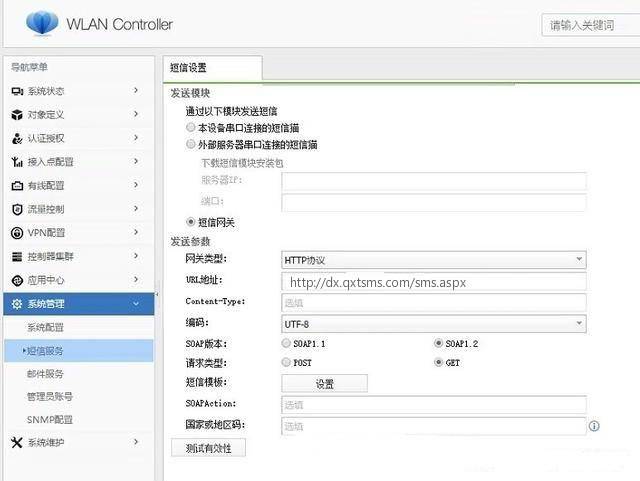
Task: Select the SOAP1.1 radio button
Action: tap(287, 343)
